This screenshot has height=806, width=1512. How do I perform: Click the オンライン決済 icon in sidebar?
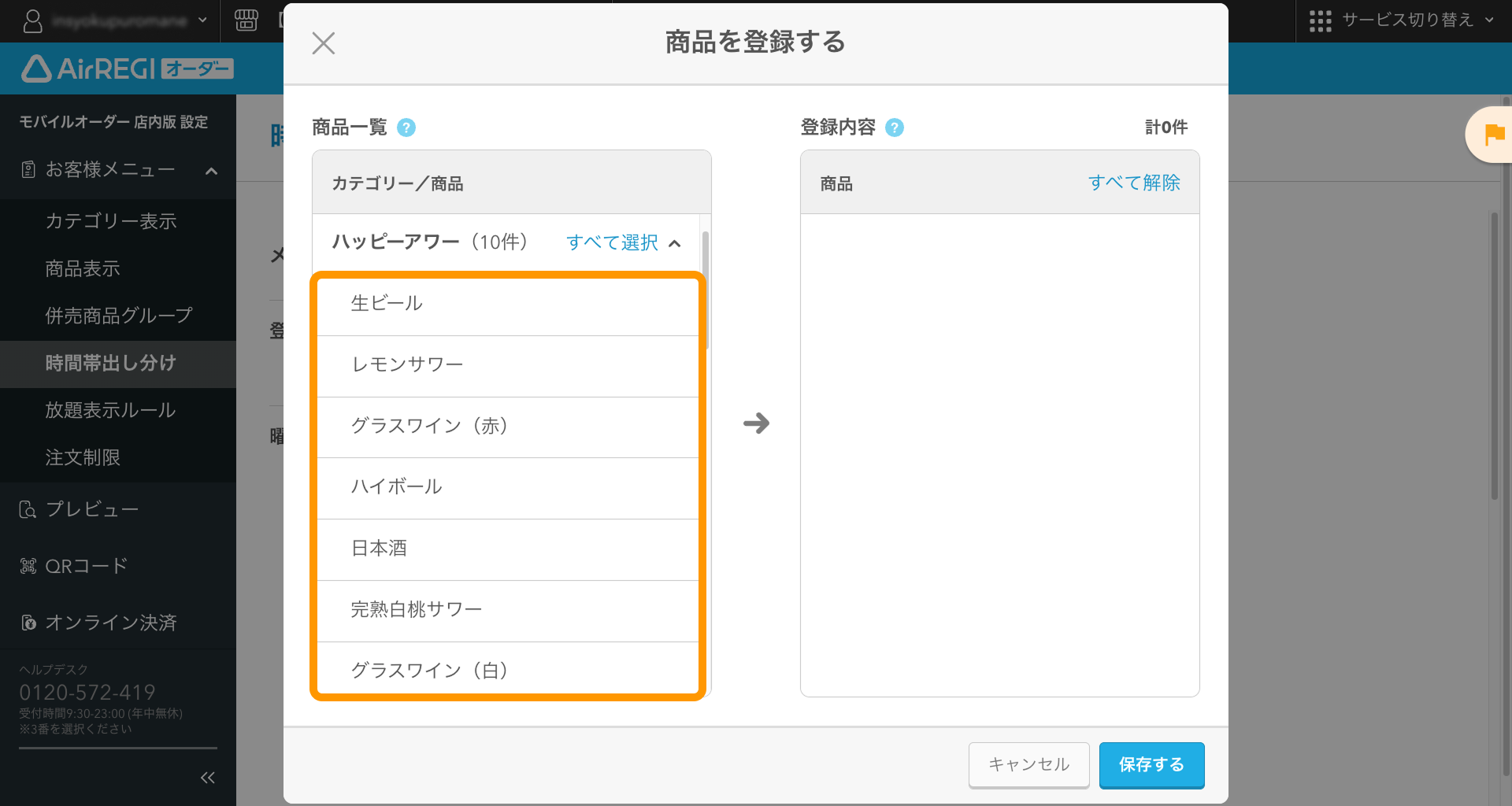28,623
